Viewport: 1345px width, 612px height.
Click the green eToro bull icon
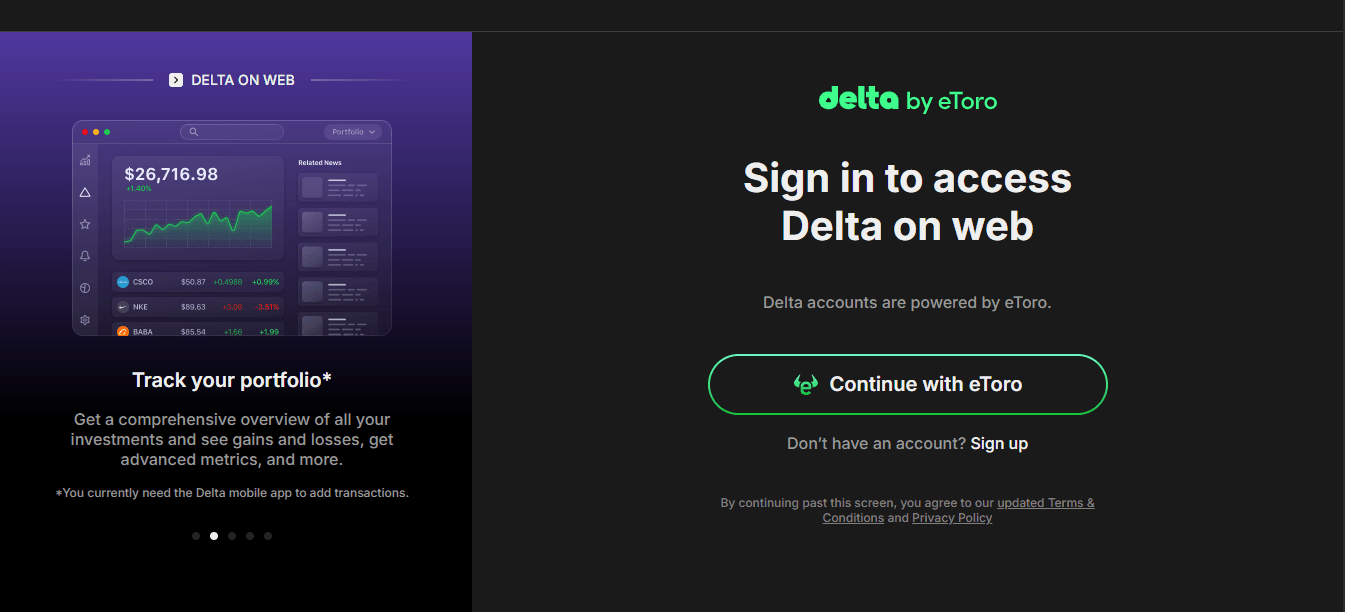(805, 384)
